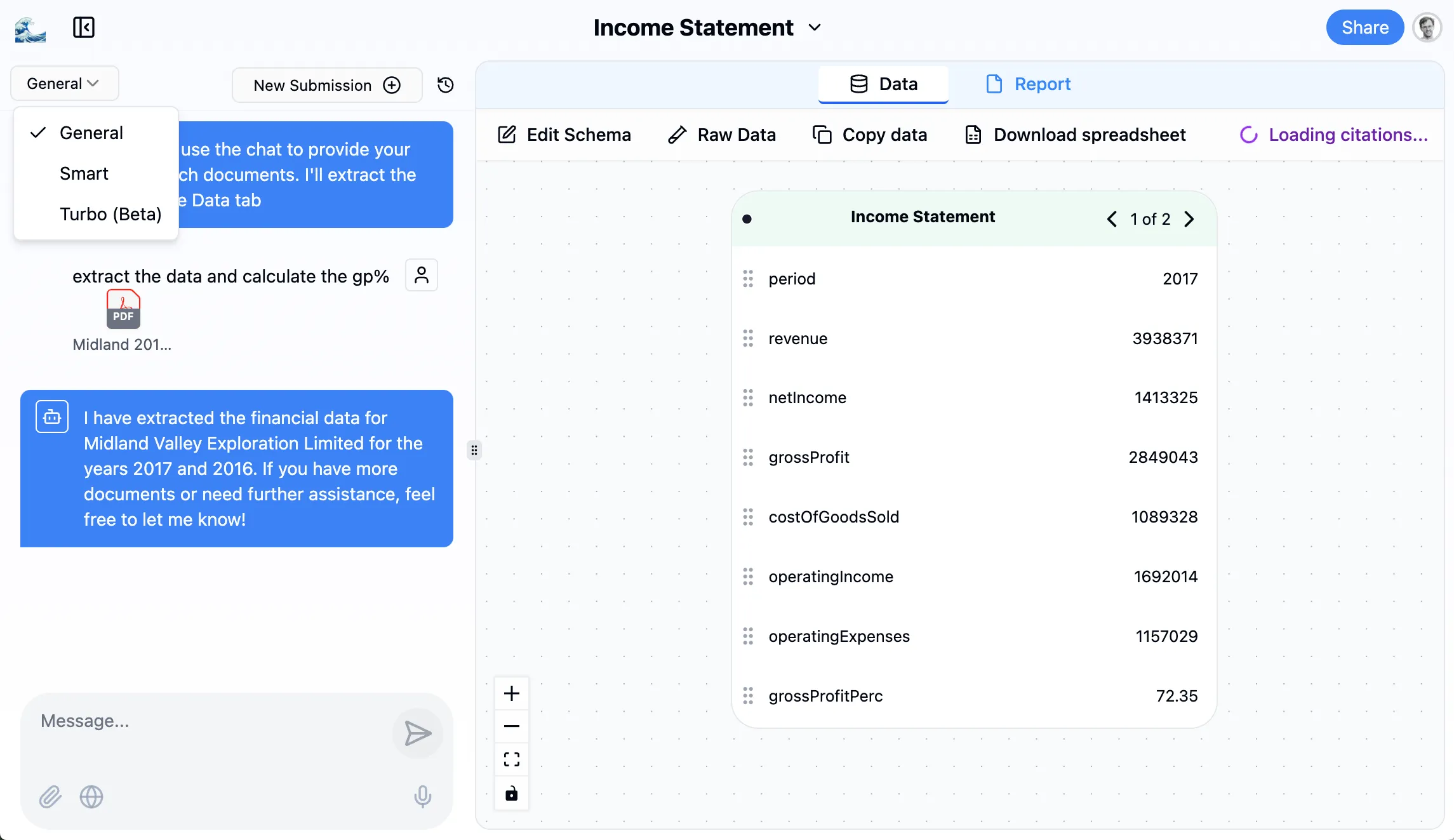This screenshot has width=1454, height=840.
Task: Click the Share button
Action: pyautogui.click(x=1364, y=27)
